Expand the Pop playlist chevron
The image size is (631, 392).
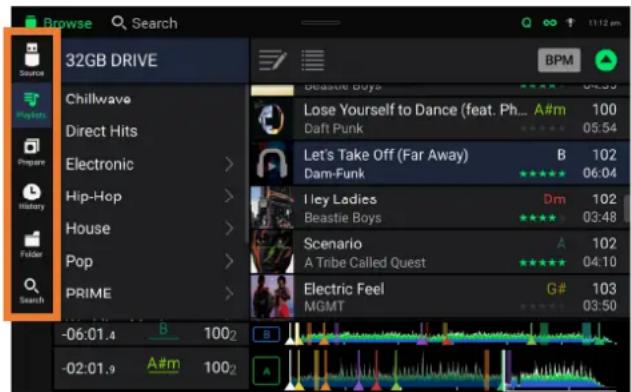(x=229, y=262)
